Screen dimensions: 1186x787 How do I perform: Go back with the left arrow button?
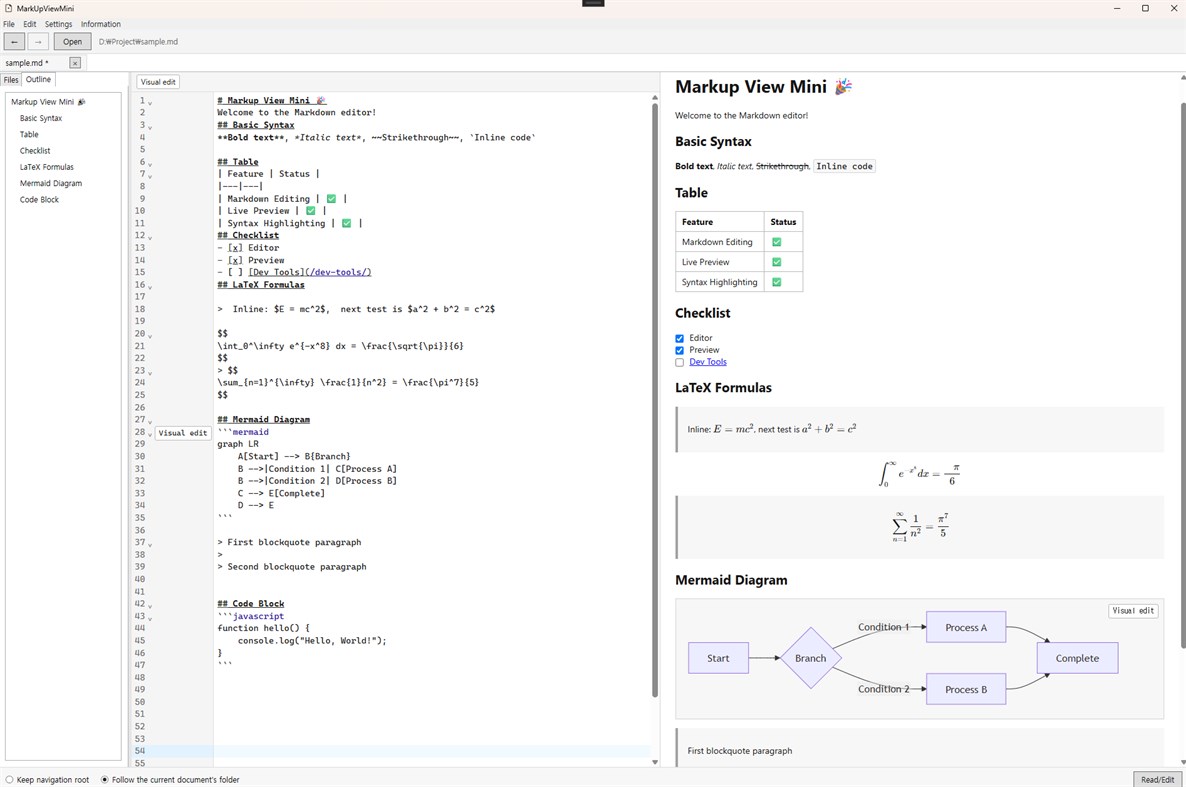(14, 42)
